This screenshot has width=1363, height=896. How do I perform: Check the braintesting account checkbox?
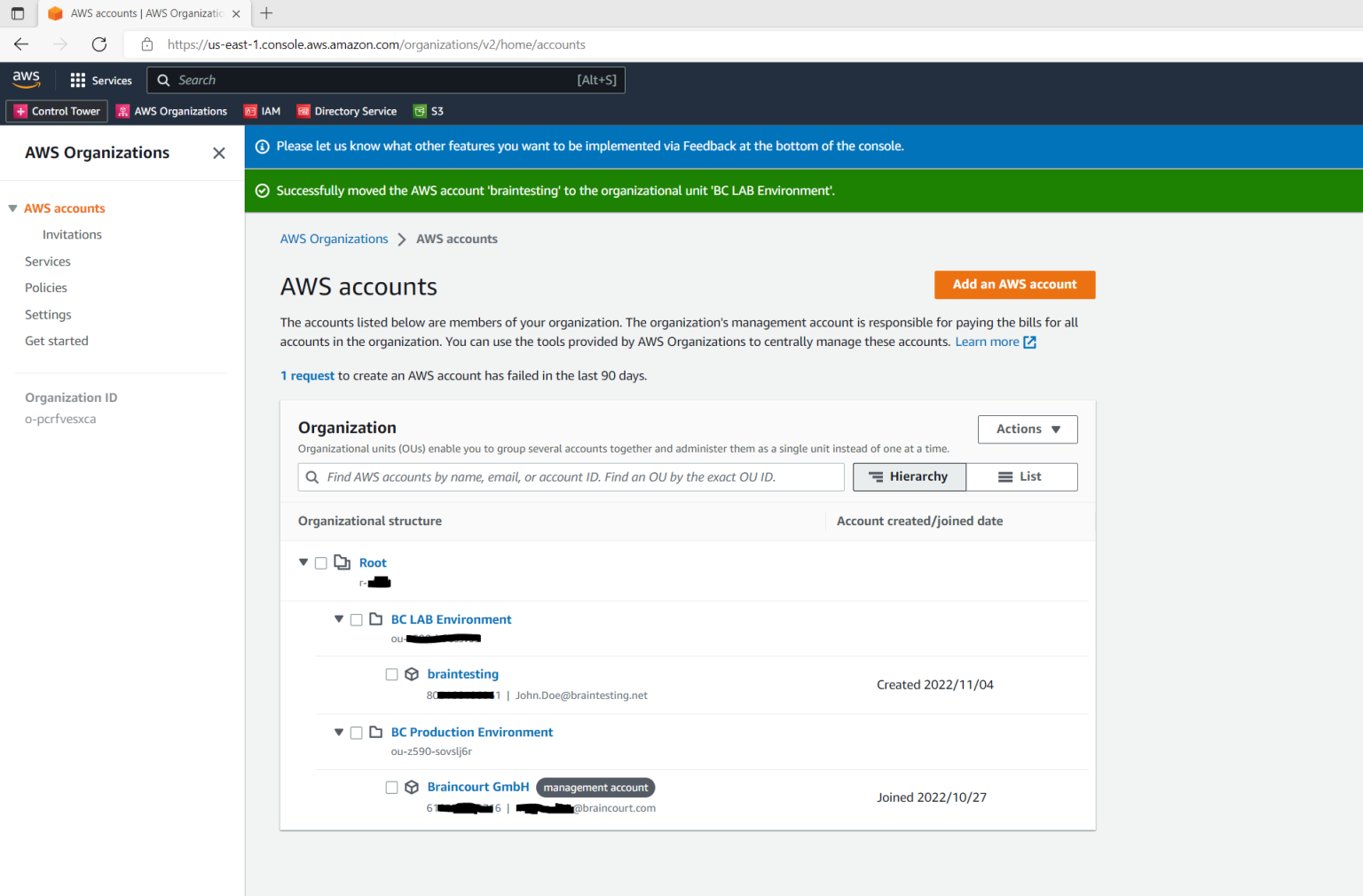tap(391, 674)
